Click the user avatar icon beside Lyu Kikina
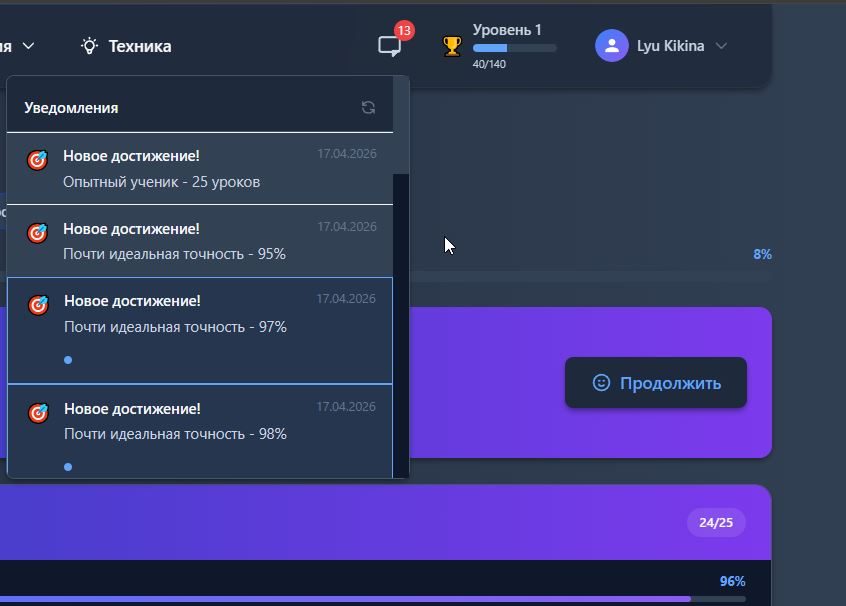 (x=611, y=46)
